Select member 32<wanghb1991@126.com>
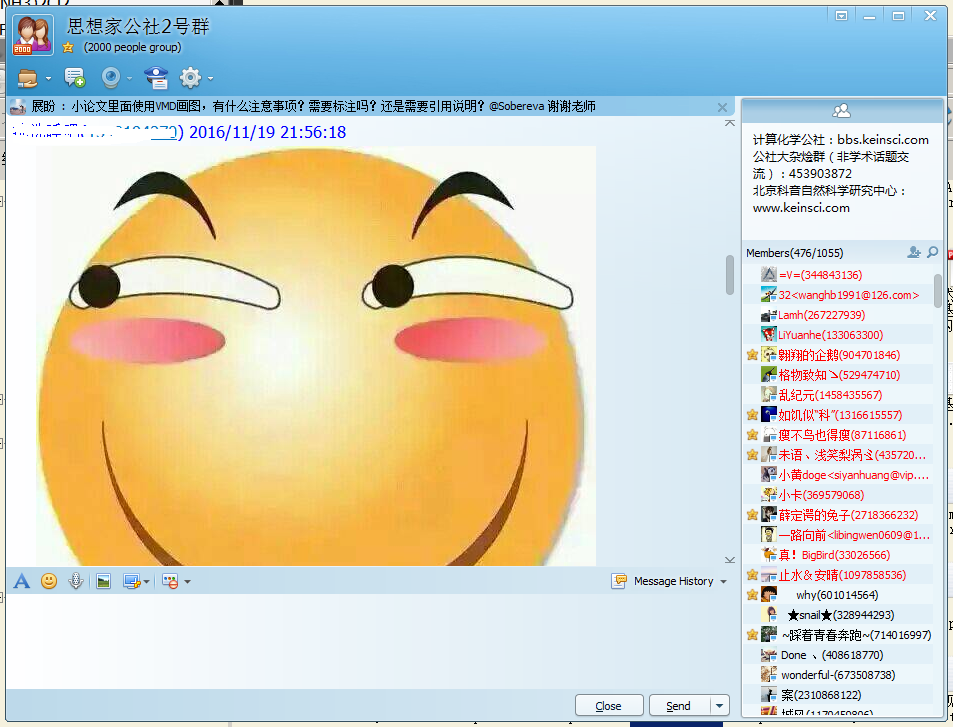Image resolution: width=953 pixels, height=727 pixels. tap(839, 295)
